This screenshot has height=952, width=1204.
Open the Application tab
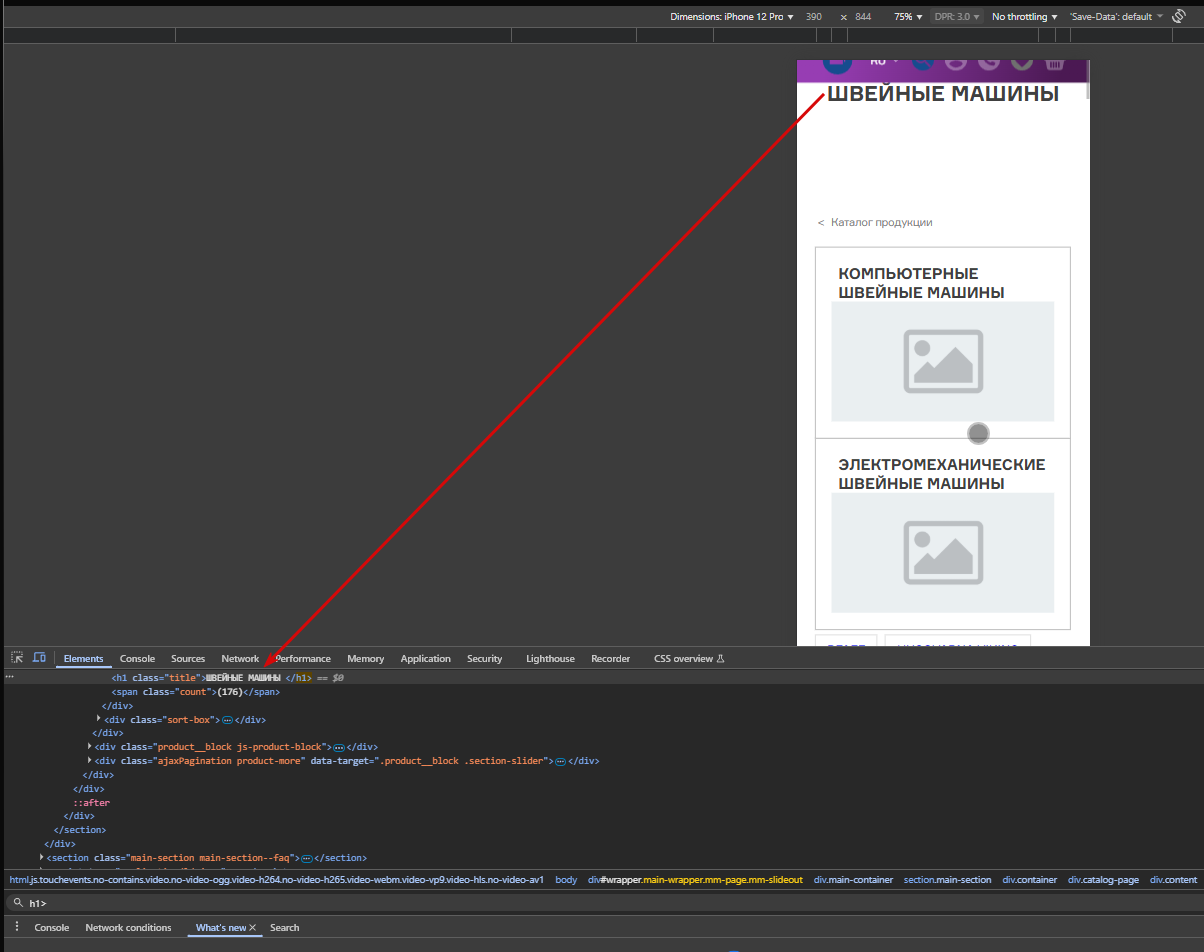(425, 659)
